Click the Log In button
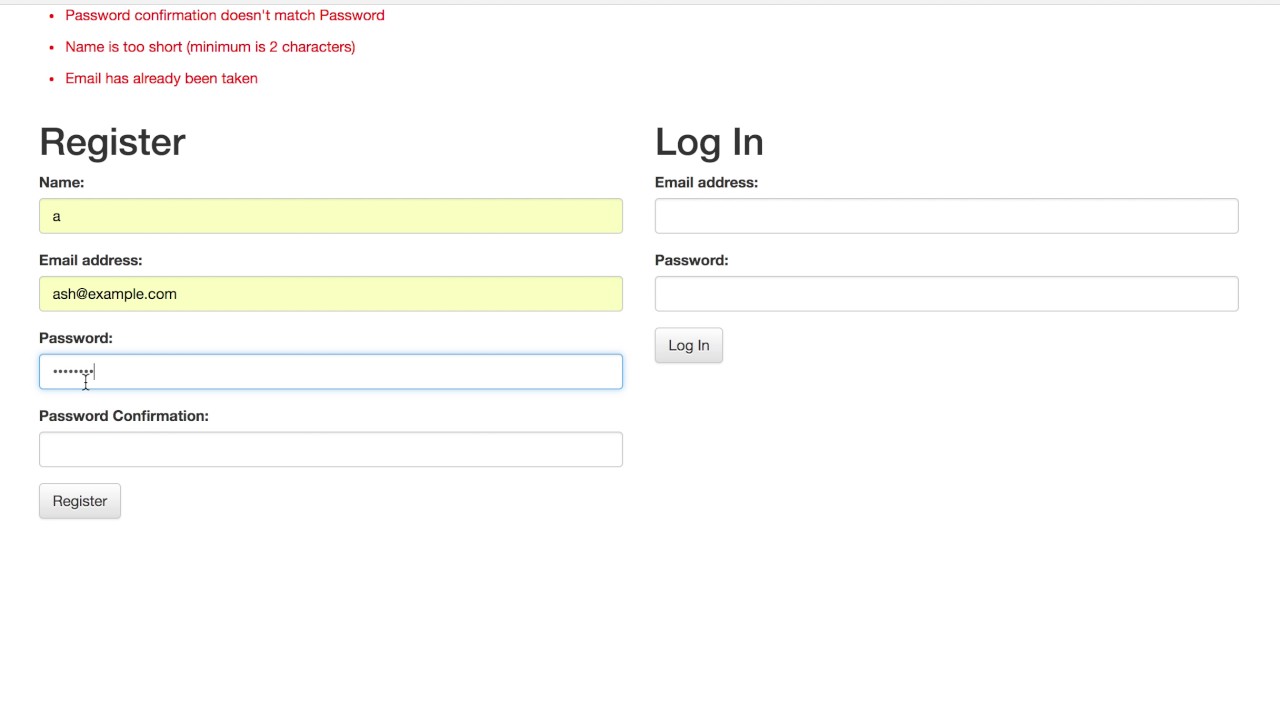Image resolution: width=1280 pixels, height=720 pixels. pos(689,345)
